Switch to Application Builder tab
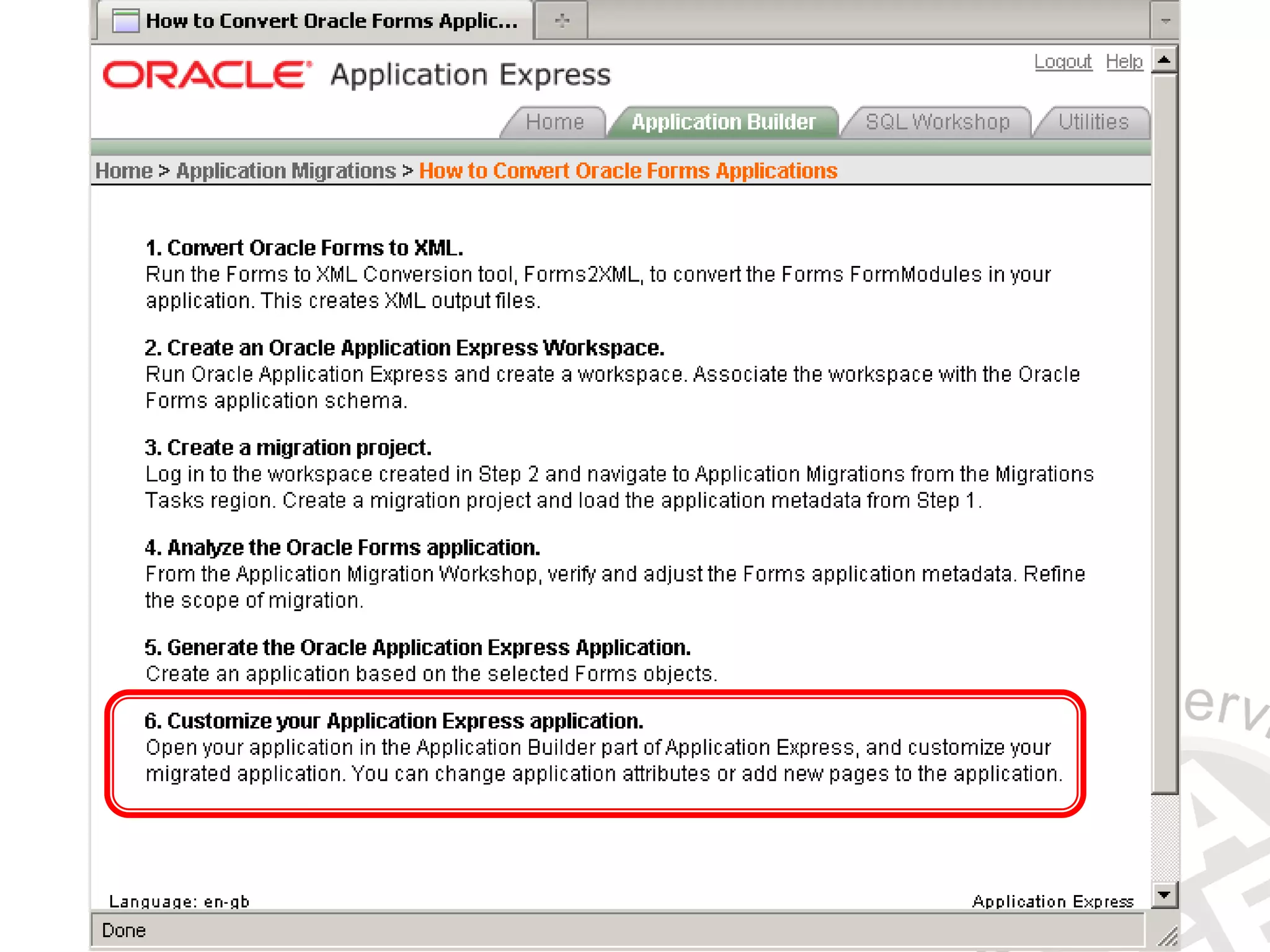 coord(723,122)
